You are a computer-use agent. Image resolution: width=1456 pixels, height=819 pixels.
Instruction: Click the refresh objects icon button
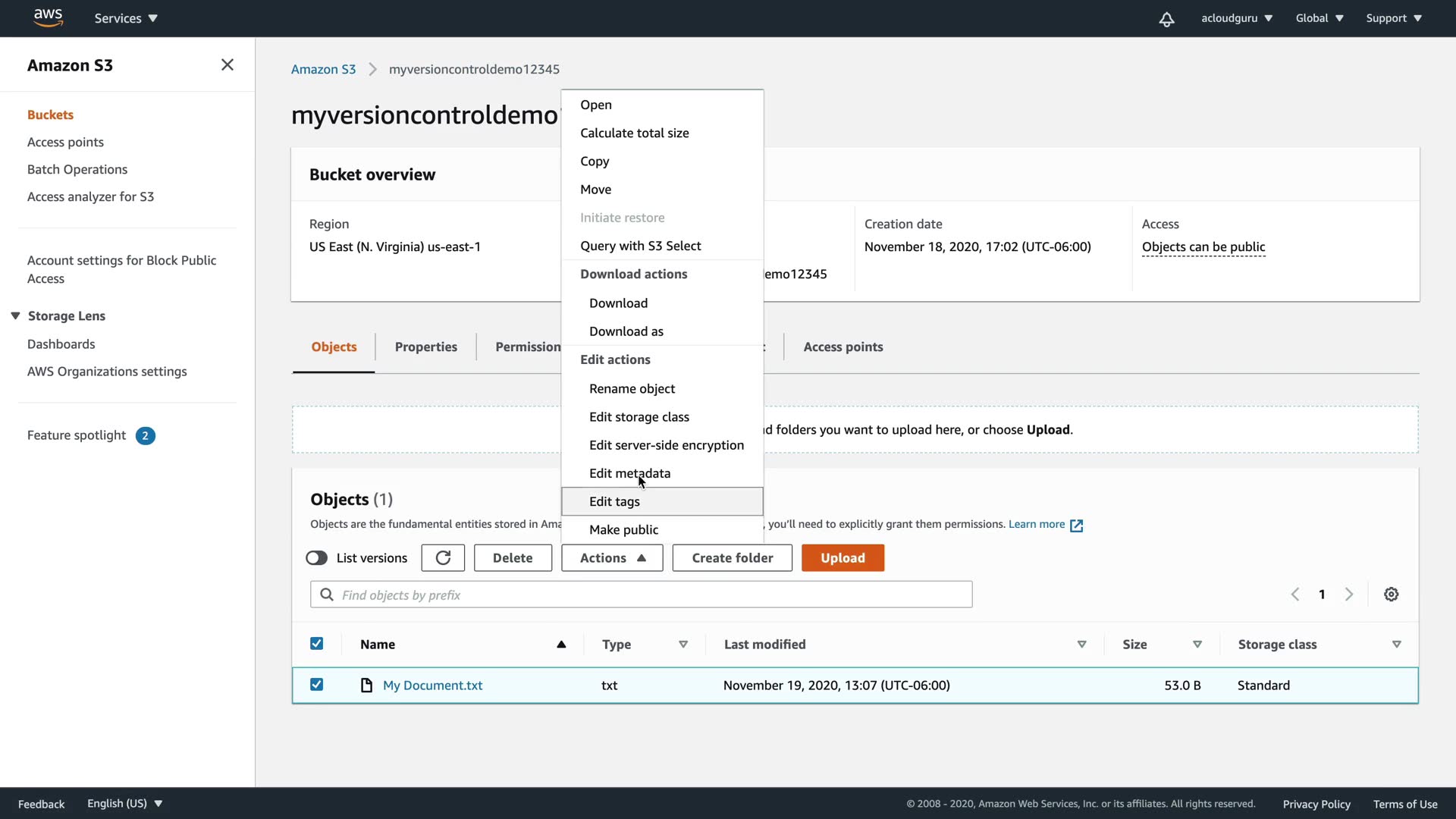click(x=443, y=558)
